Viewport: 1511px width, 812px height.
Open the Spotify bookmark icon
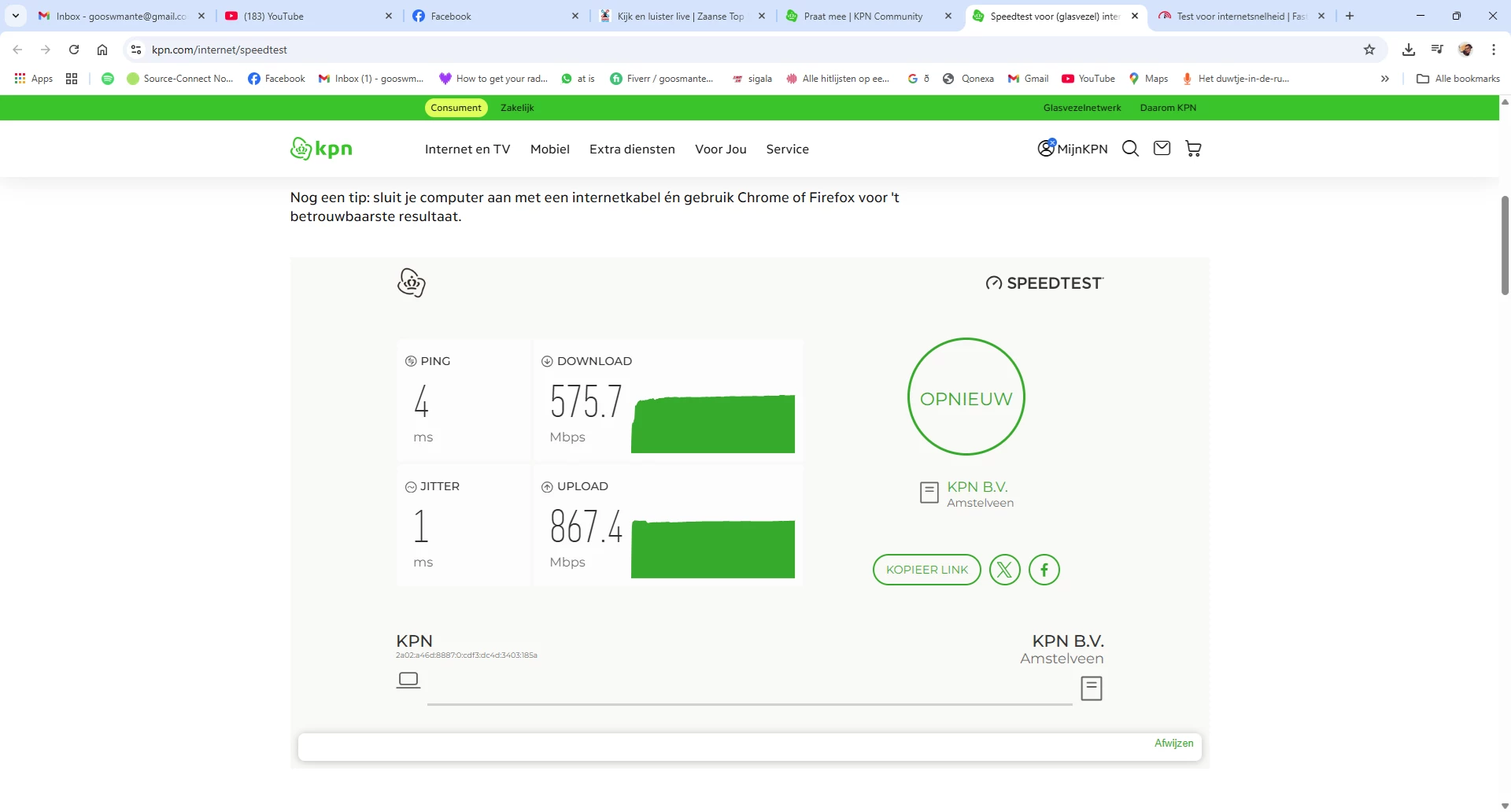click(x=108, y=79)
